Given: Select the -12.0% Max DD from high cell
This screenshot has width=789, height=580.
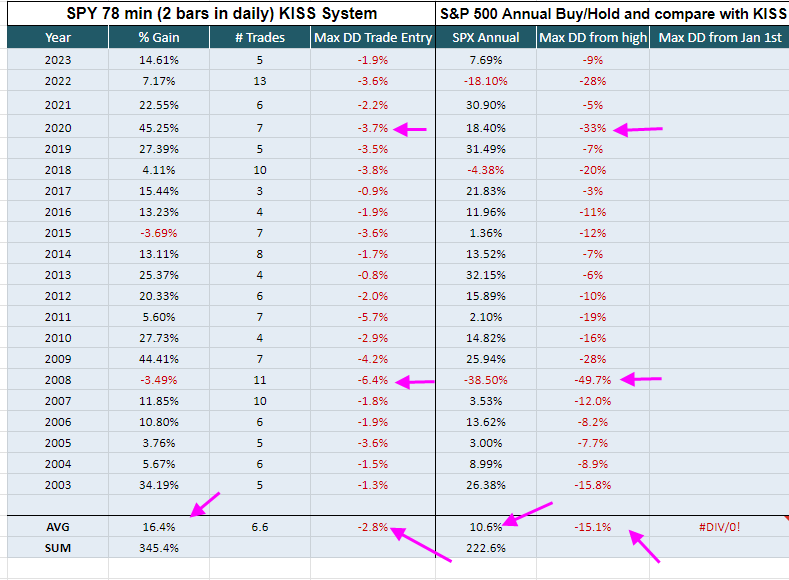Looking at the screenshot, I should [x=593, y=401].
